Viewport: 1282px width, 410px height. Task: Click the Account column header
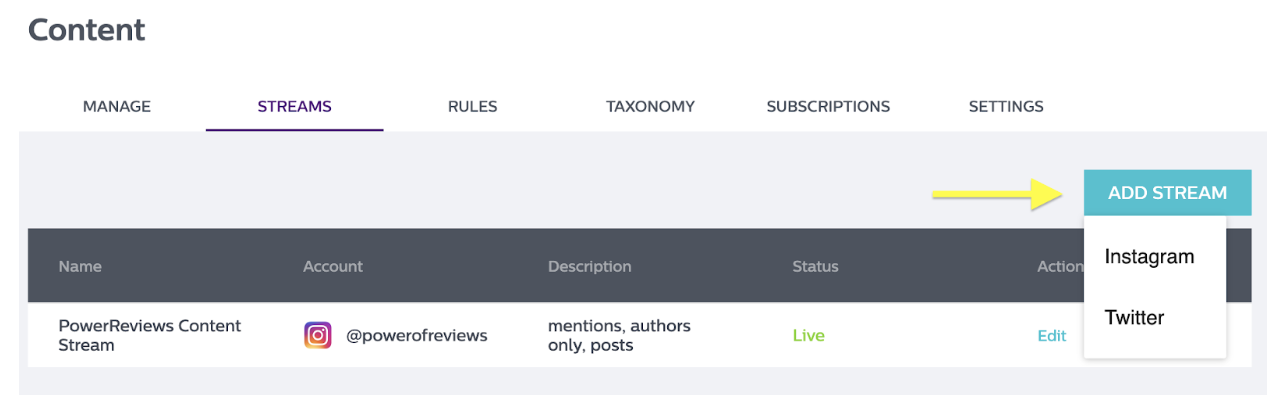333,267
